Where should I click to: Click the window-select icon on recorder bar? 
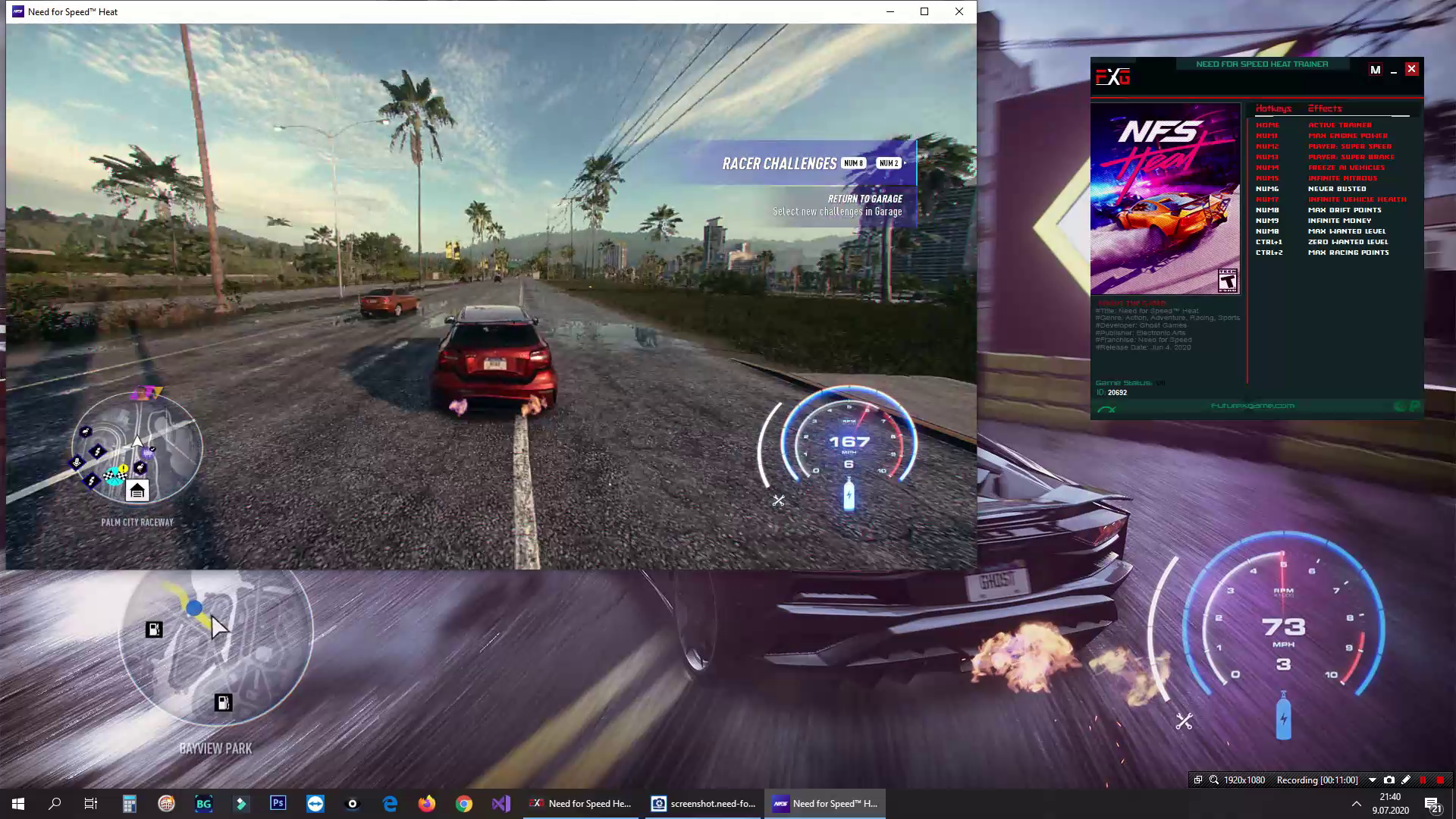point(1198,780)
